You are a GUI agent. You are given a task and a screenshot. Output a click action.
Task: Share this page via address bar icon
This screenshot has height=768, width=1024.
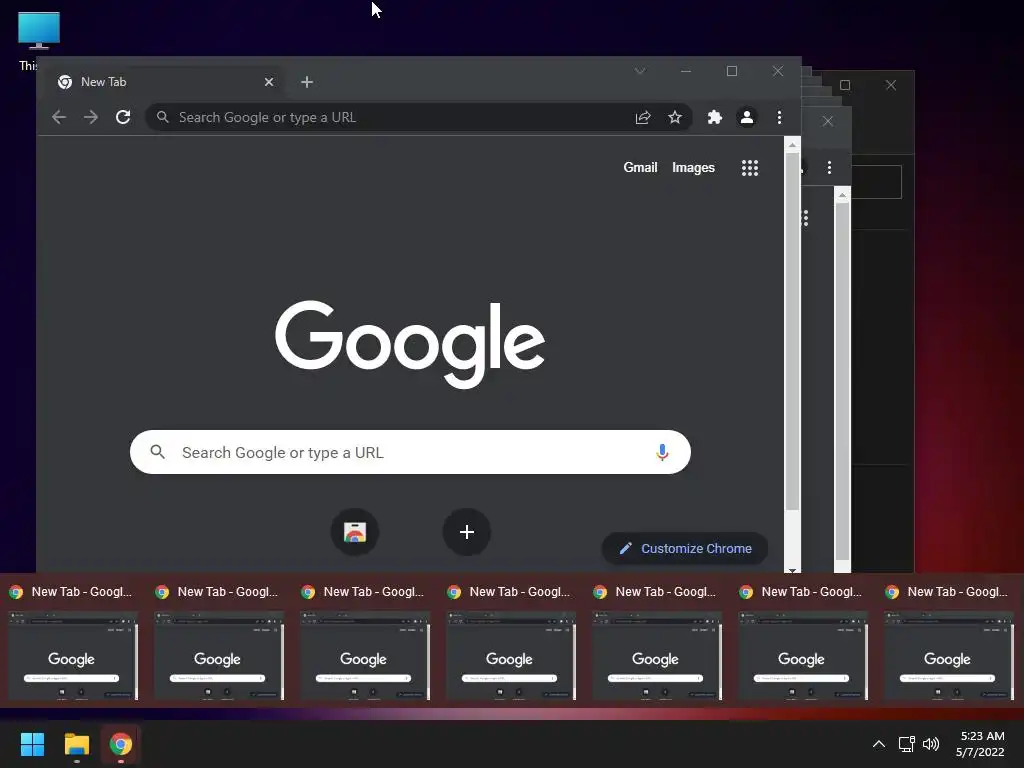(643, 118)
